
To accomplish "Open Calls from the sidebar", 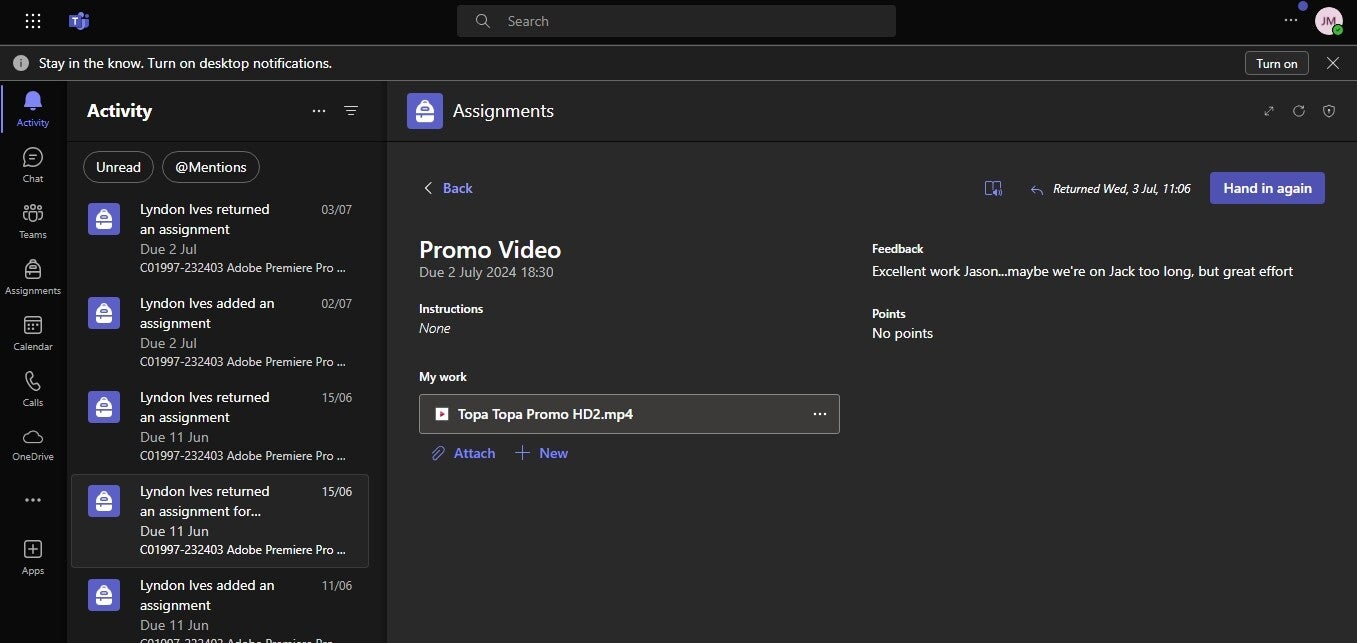I will pos(33,389).
